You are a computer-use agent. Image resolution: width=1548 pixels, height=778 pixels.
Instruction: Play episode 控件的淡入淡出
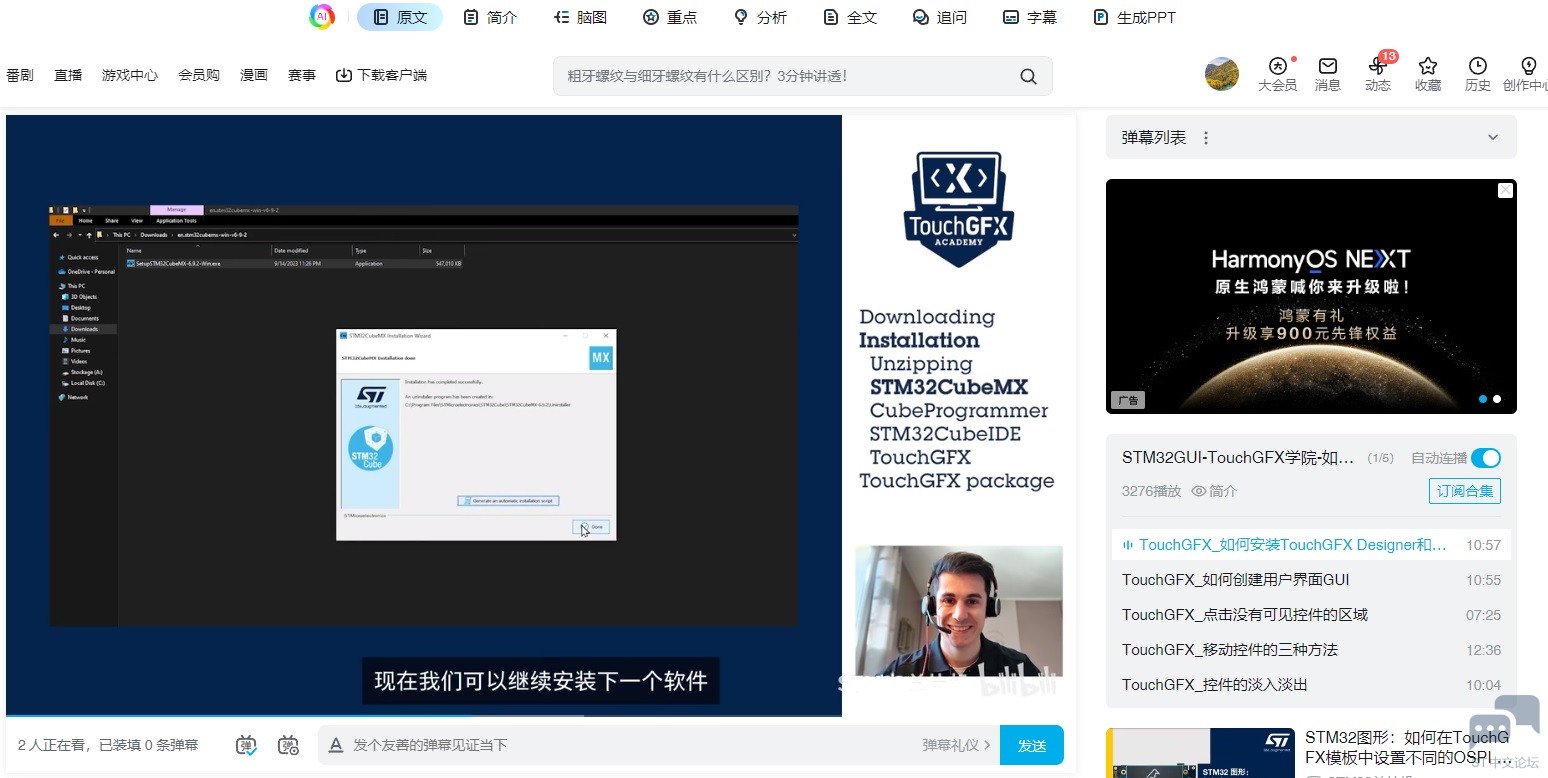1311,685
